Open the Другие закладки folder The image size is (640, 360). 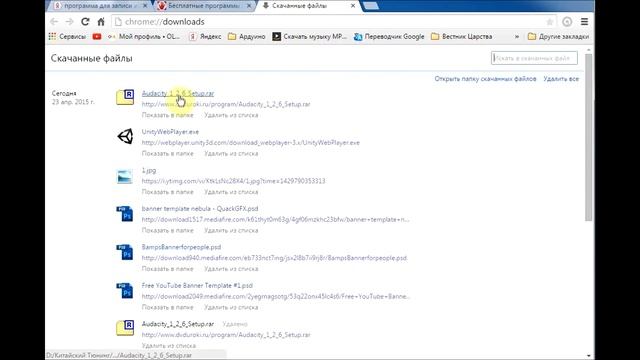pyautogui.click(x=558, y=36)
